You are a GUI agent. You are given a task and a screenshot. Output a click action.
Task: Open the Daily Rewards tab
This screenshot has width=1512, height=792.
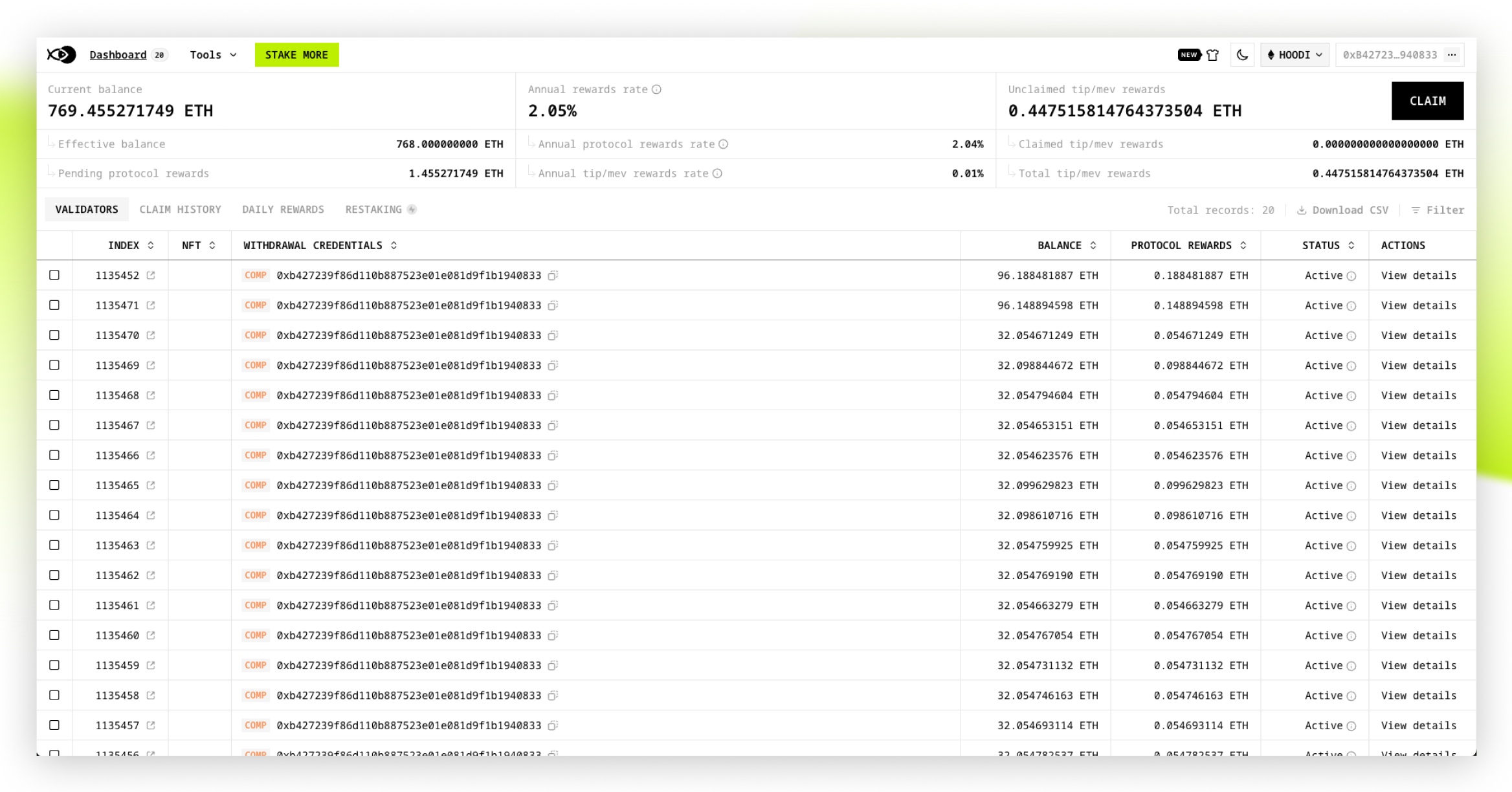tap(283, 210)
